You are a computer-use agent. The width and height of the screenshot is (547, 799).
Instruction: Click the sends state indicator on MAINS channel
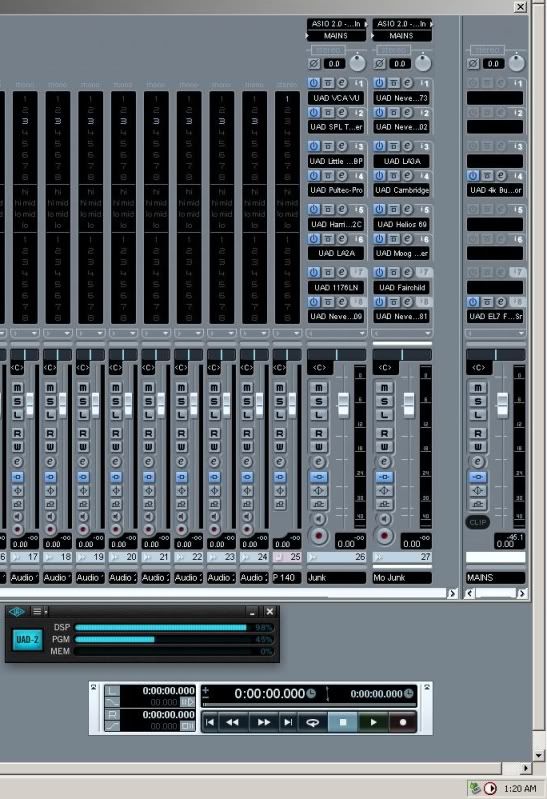point(478,504)
